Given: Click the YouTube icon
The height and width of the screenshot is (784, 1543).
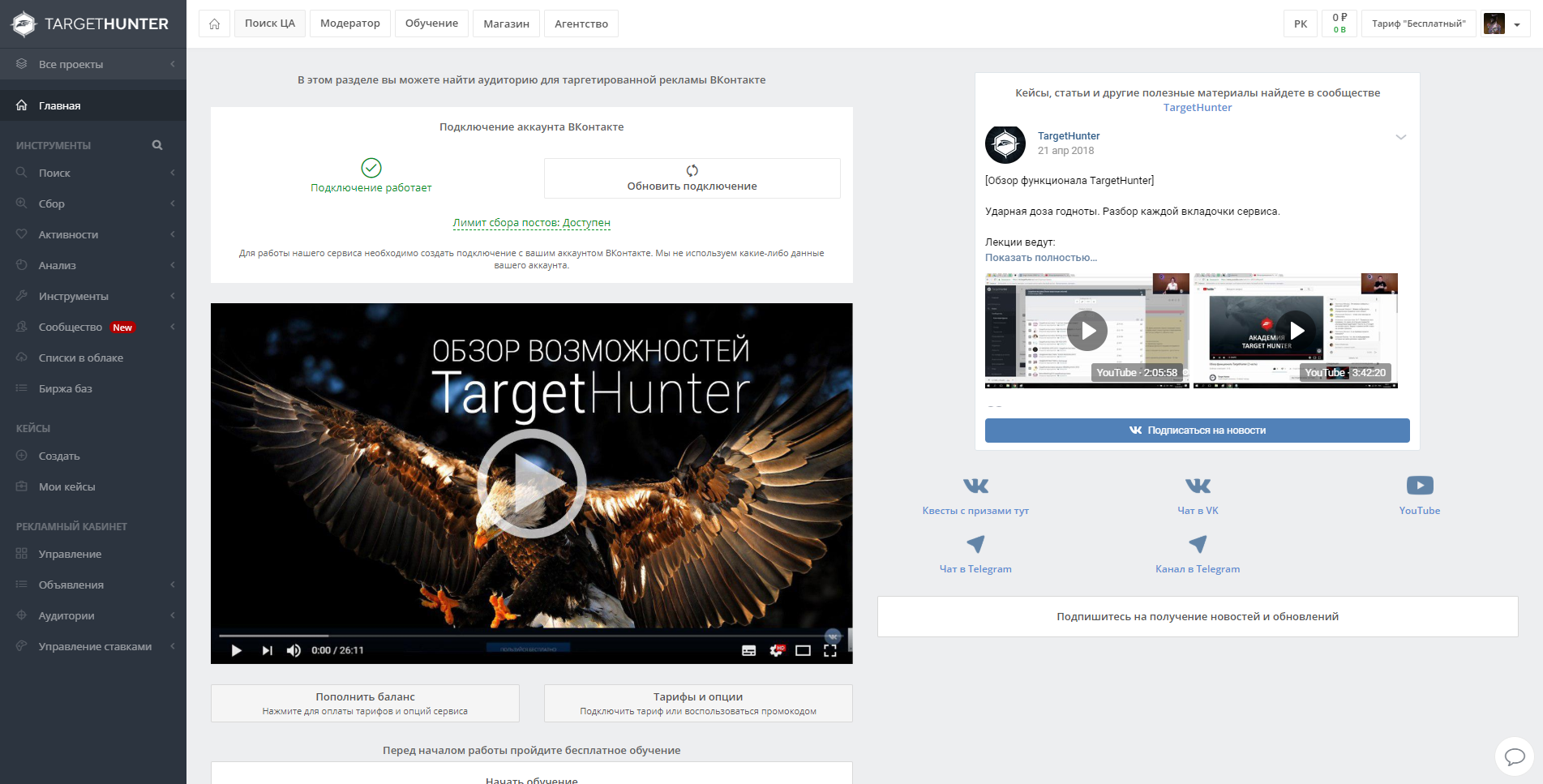Looking at the screenshot, I should coord(1420,485).
